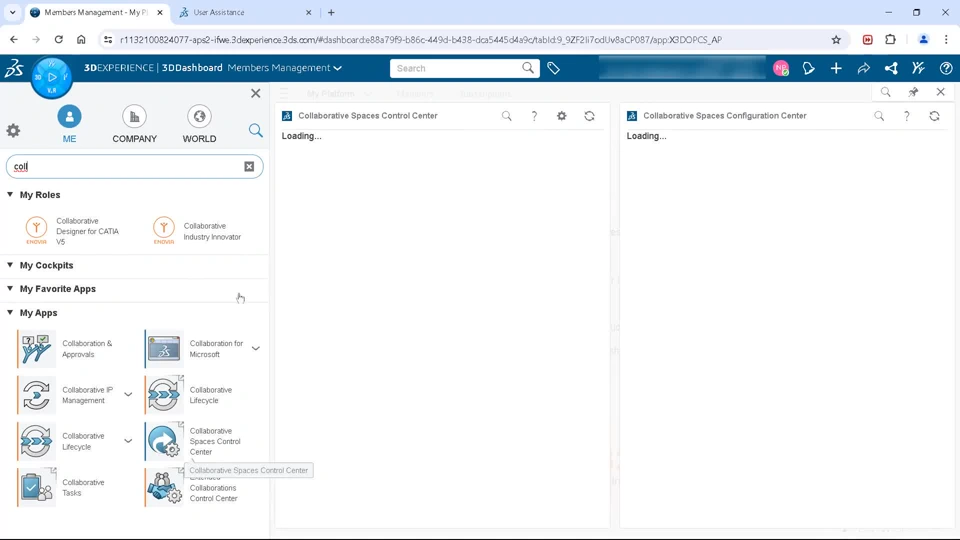Switch to the User Assistance browser tab

pyautogui.click(x=246, y=12)
